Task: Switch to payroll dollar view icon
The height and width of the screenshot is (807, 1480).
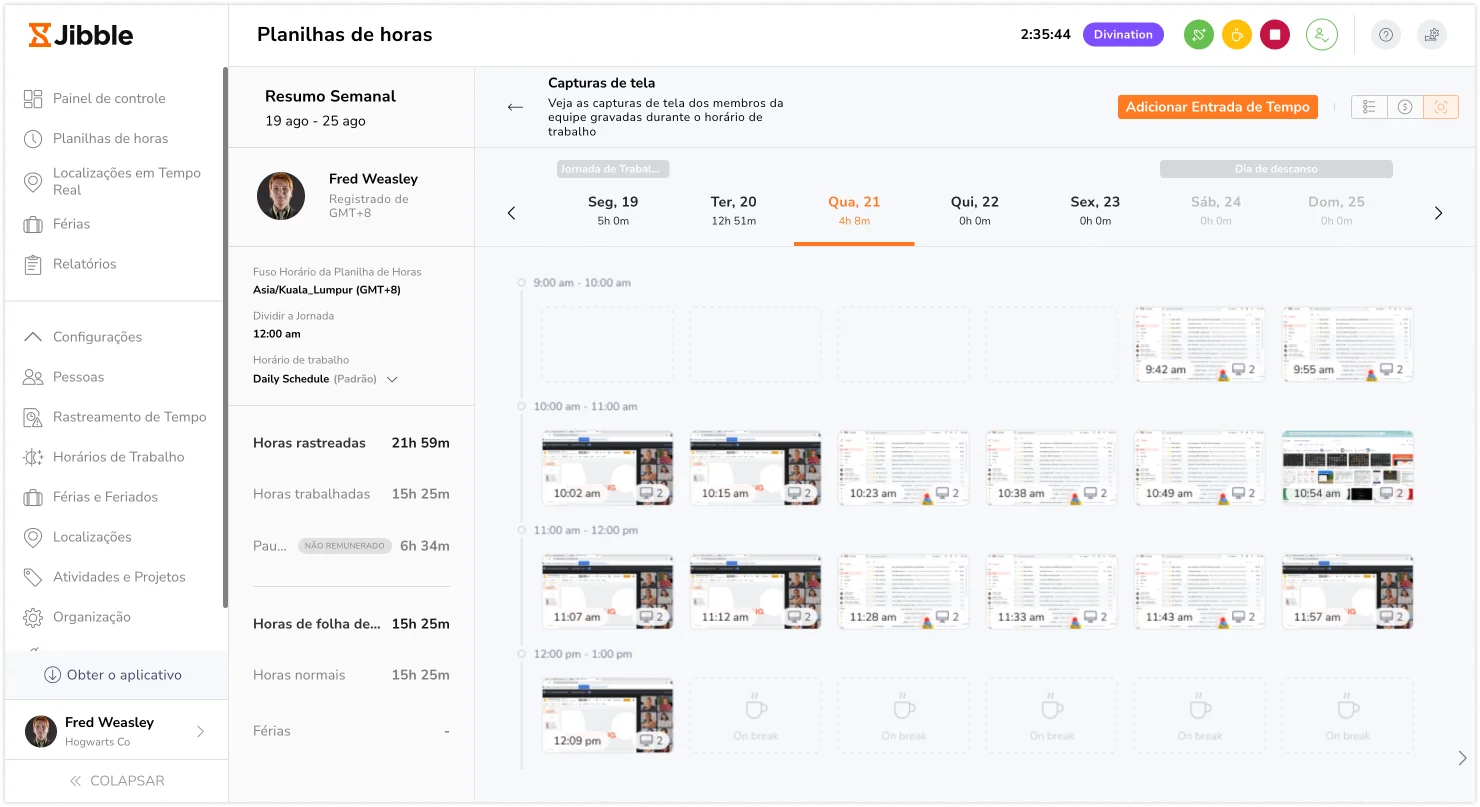Action: click(x=1405, y=107)
